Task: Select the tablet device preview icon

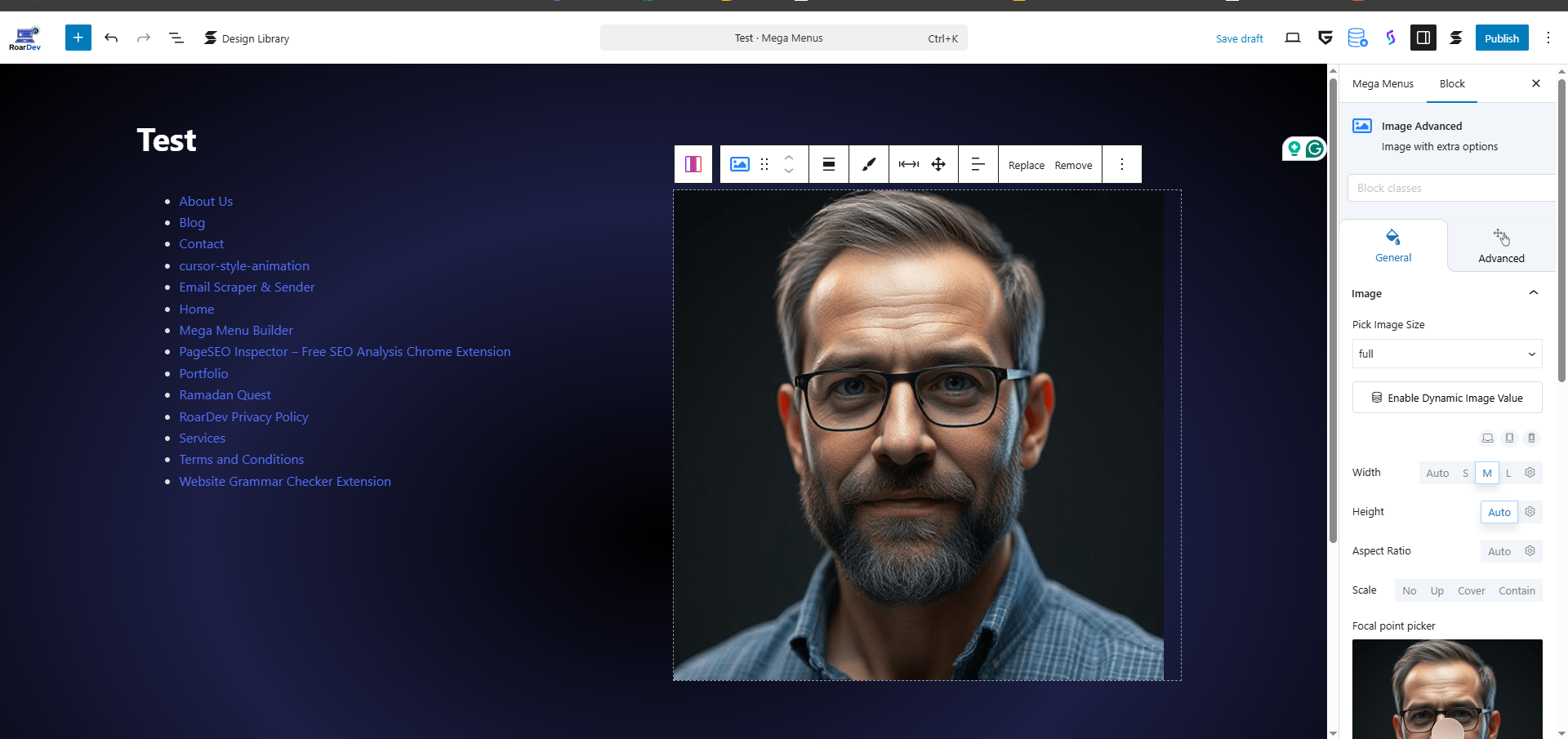Action: click(1509, 438)
